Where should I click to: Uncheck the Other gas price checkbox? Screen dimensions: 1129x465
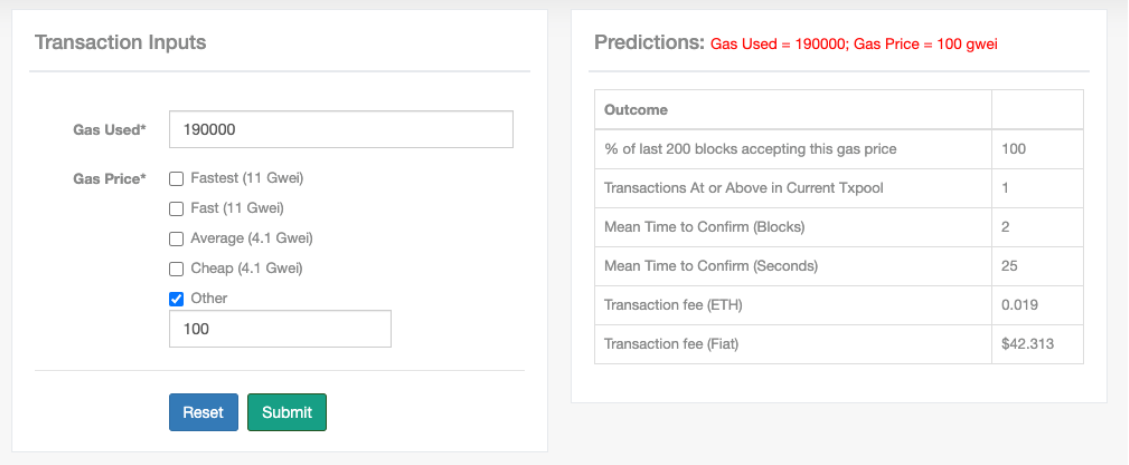tap(176, 299)
